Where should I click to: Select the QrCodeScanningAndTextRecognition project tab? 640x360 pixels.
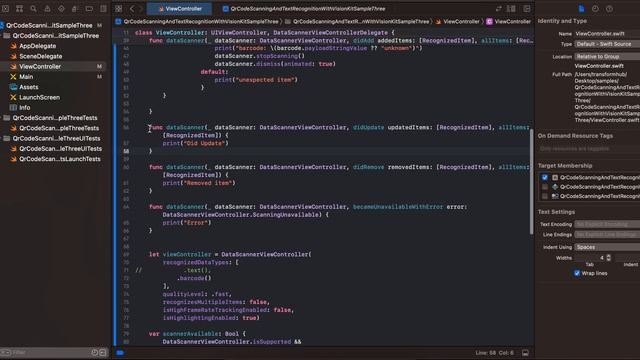click(x=304, y=9)
